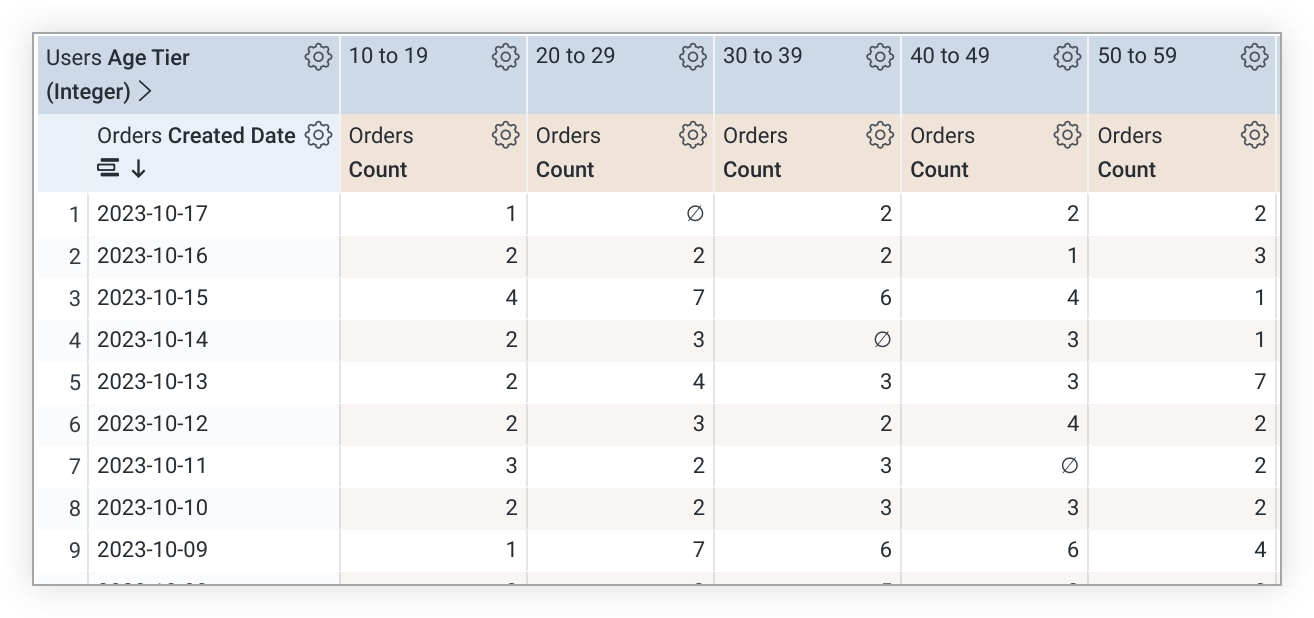Click the null value in the 2023-10-17 row
The width and height of the screenshot is (1314, 618).
pos(695,214)
